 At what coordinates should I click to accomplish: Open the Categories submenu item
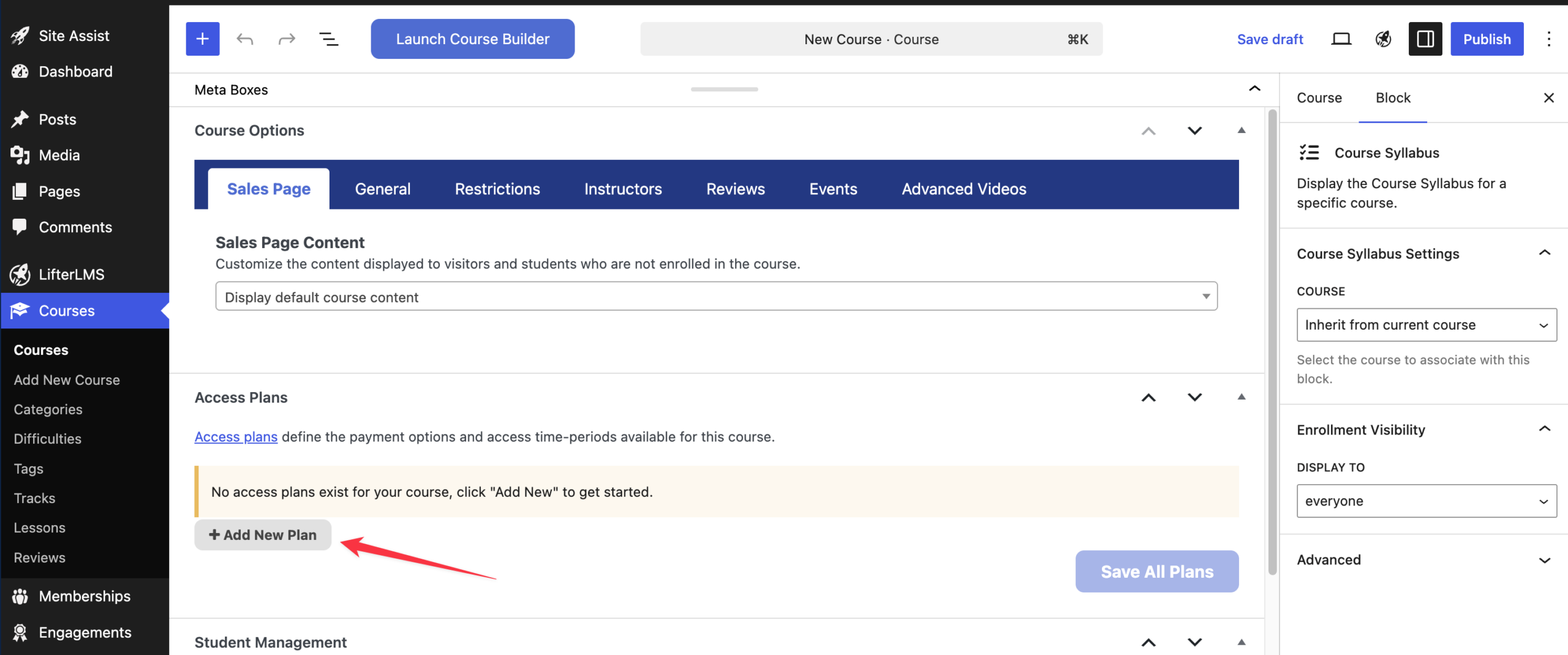click(x=48, y=409)
